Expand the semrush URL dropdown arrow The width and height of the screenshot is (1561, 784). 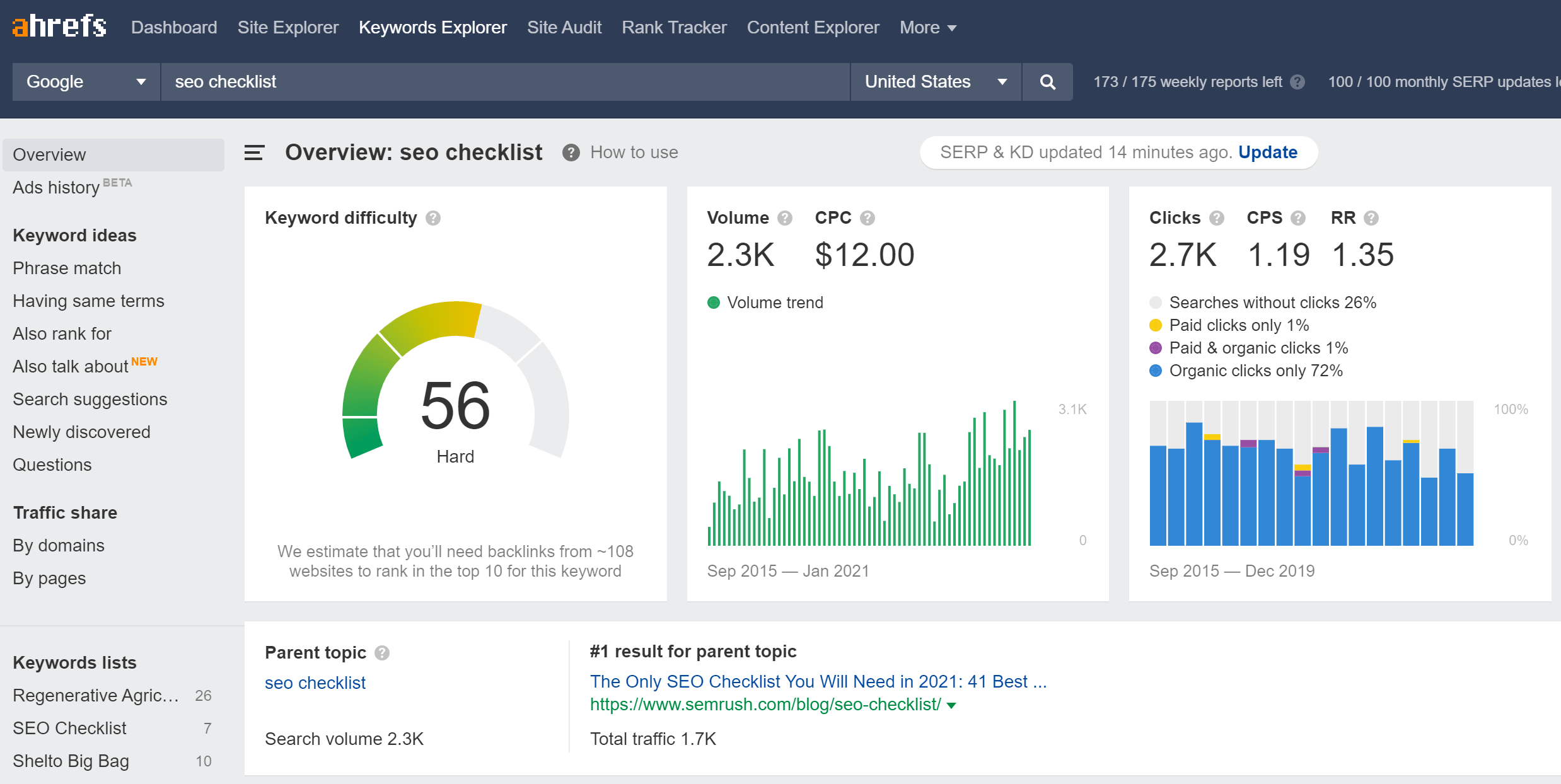(x=952, y=705)
